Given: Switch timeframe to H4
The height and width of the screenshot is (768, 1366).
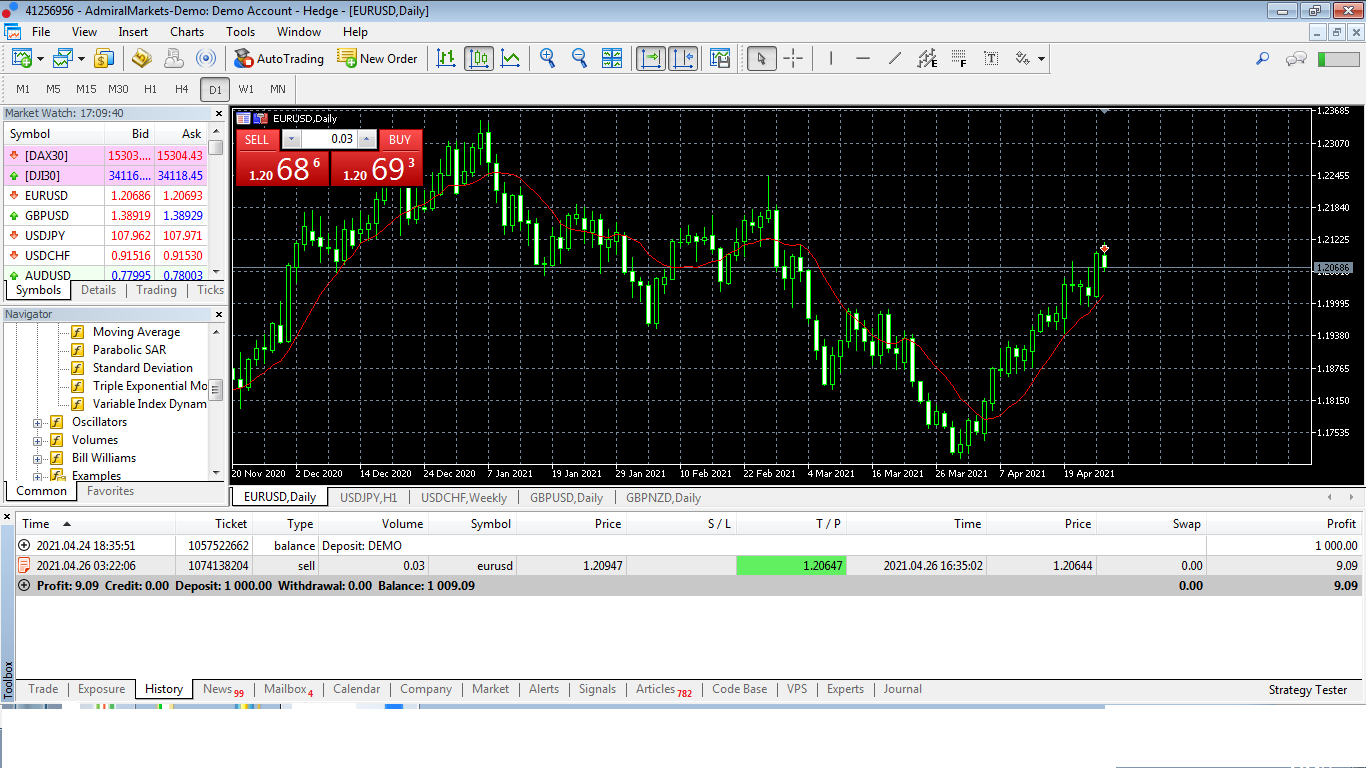Looking at the screenshot, I should click(182, 89).
